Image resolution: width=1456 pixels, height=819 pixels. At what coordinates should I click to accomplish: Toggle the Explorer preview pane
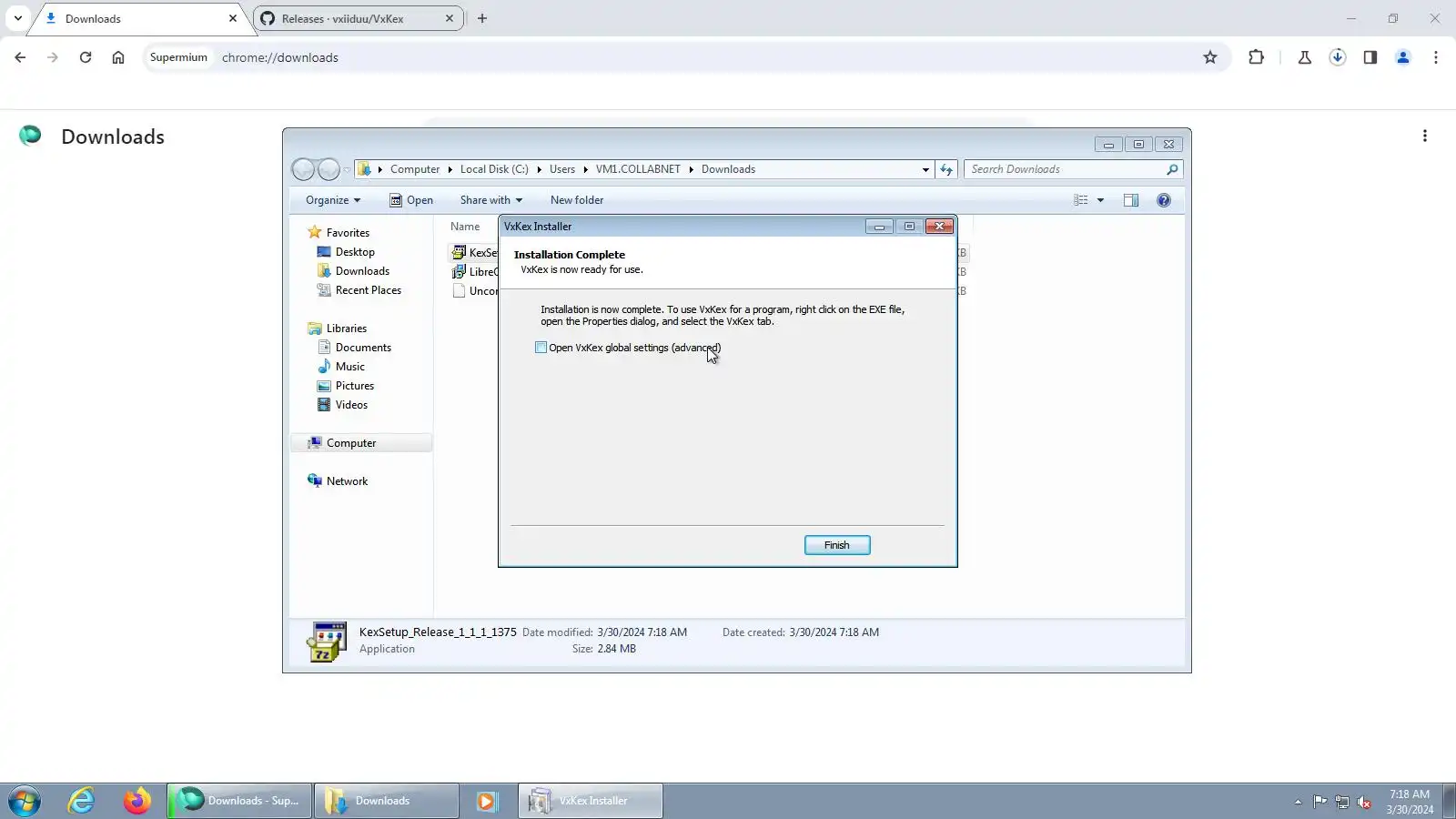click(x=1131, y=200)
